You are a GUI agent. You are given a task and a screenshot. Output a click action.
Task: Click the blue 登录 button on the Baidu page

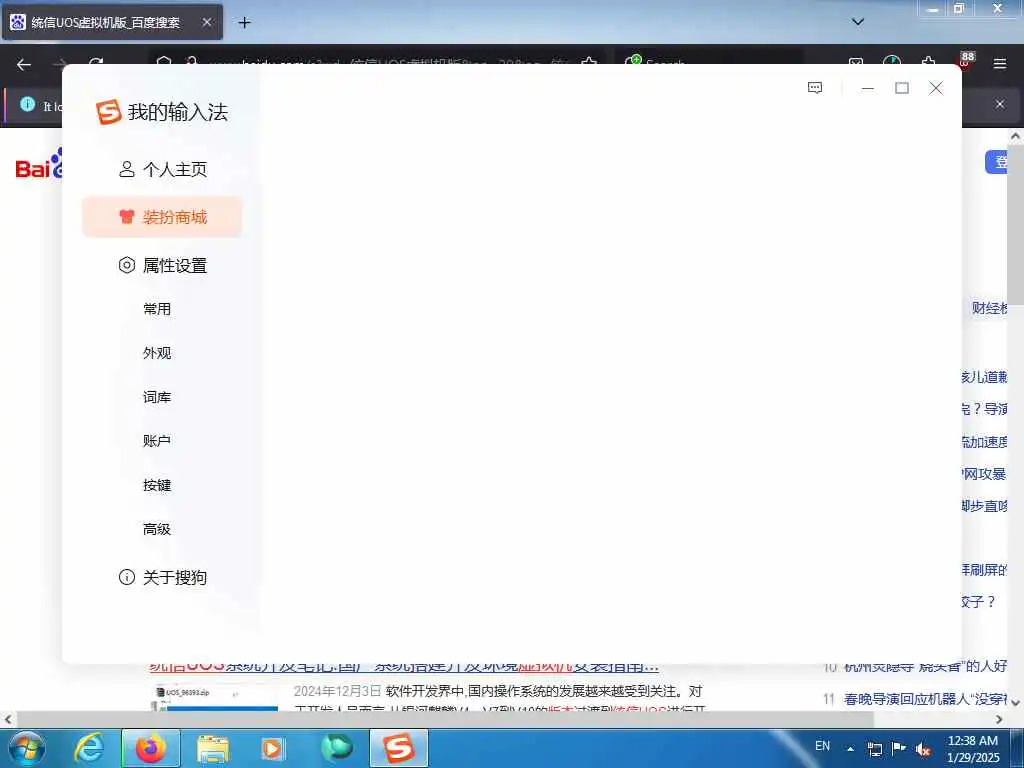997,162
